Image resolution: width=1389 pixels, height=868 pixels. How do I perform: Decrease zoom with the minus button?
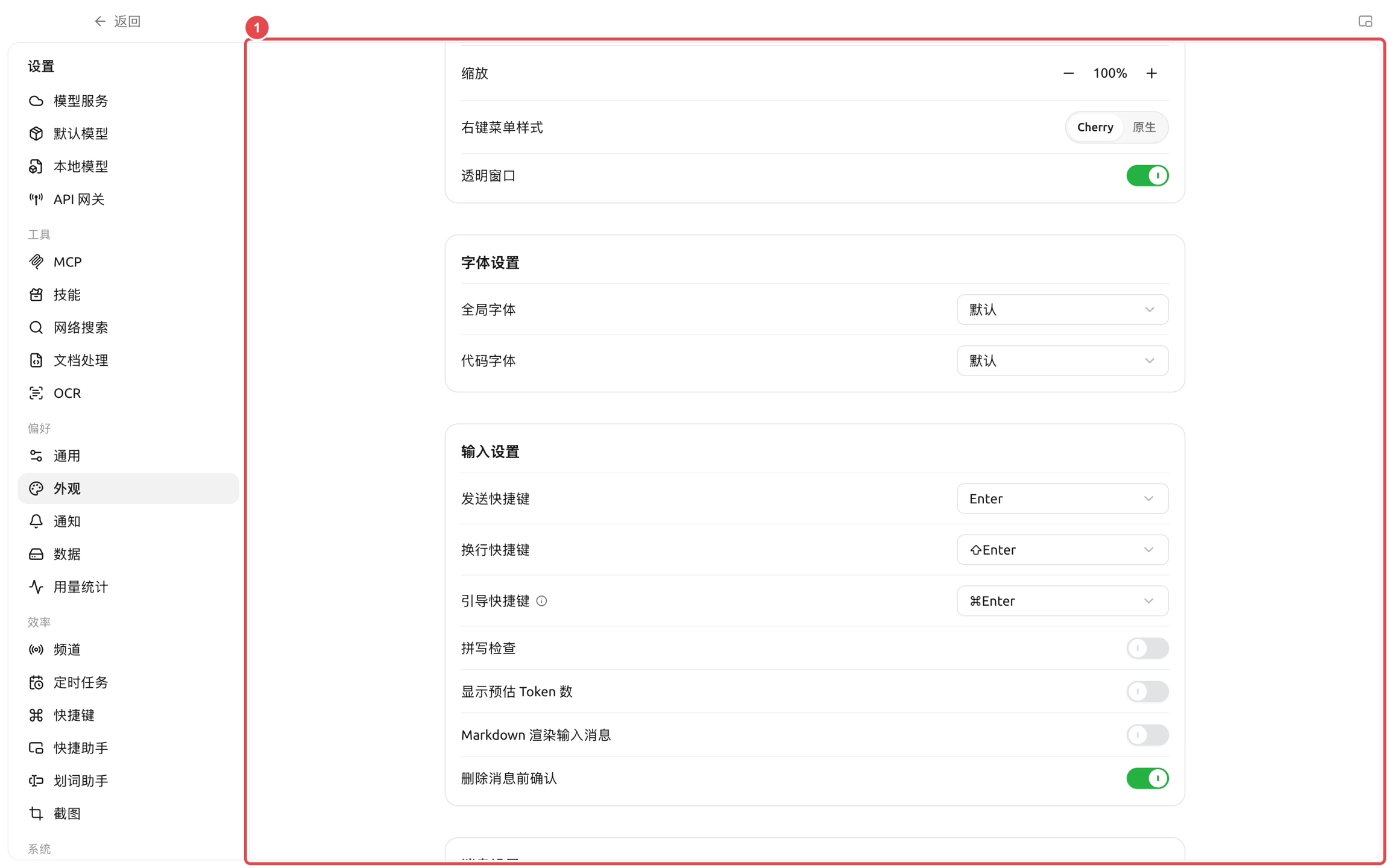(1068, 74)
